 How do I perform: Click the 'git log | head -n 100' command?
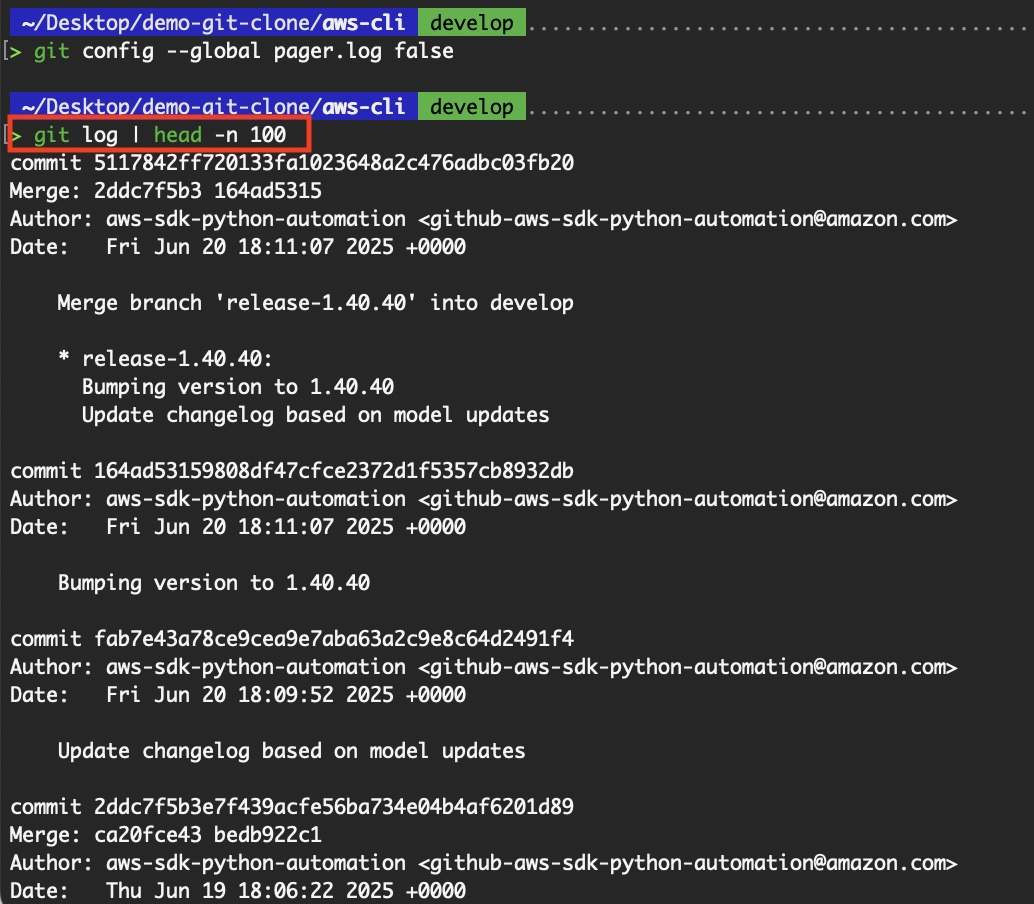160,135
